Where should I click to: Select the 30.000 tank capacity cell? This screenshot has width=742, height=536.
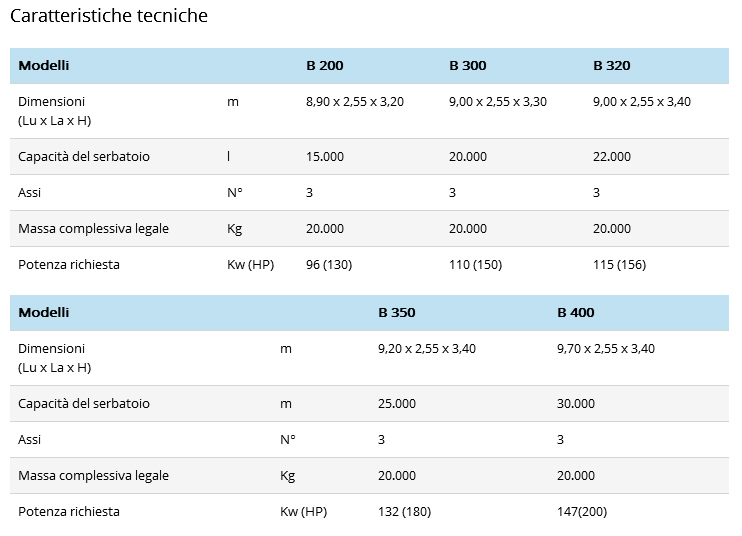click(576, 404)
